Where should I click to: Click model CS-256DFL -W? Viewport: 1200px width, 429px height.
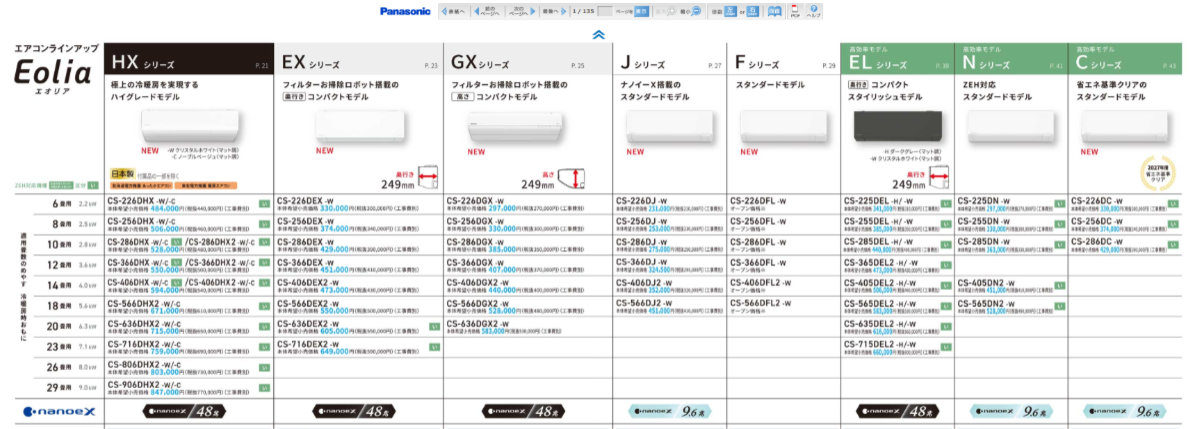tap(757, 221)
